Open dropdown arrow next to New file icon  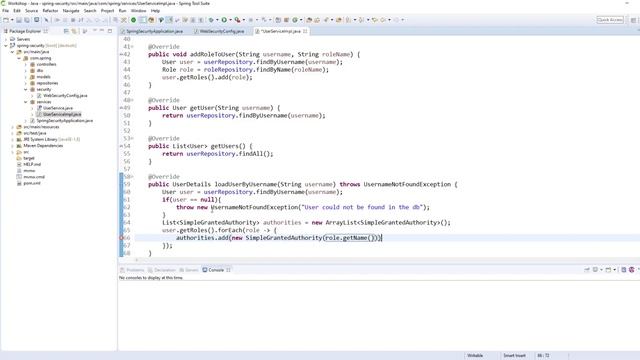click(12, 20)
